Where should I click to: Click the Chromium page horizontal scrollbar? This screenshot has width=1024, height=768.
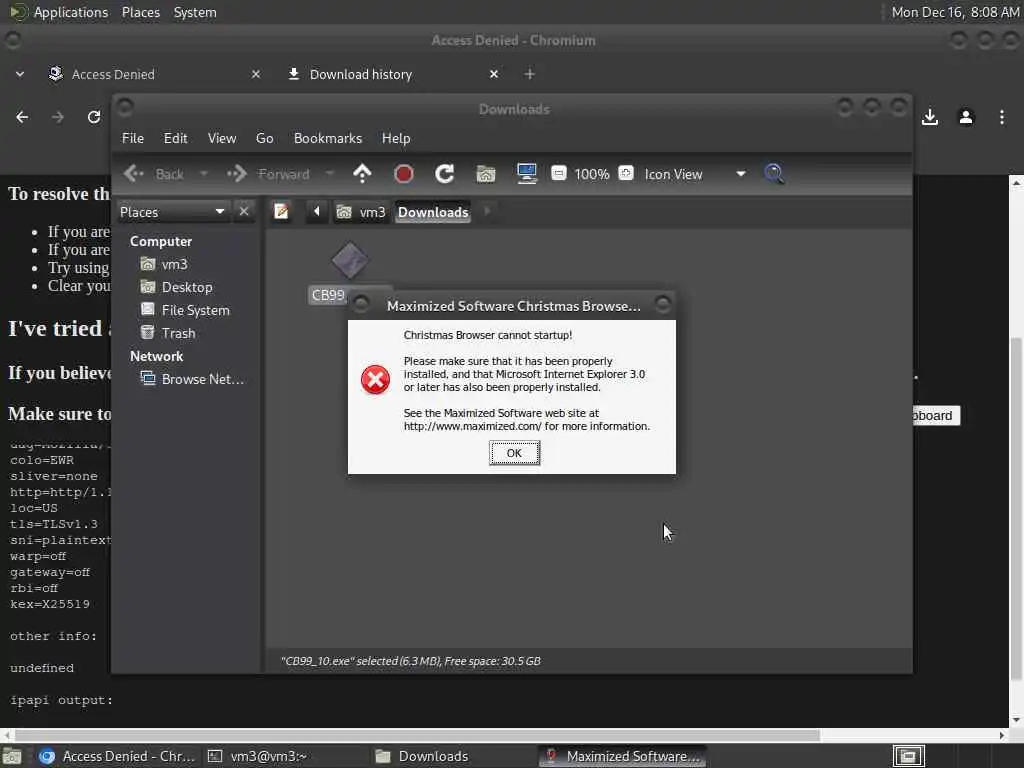(x=417, y=735)
